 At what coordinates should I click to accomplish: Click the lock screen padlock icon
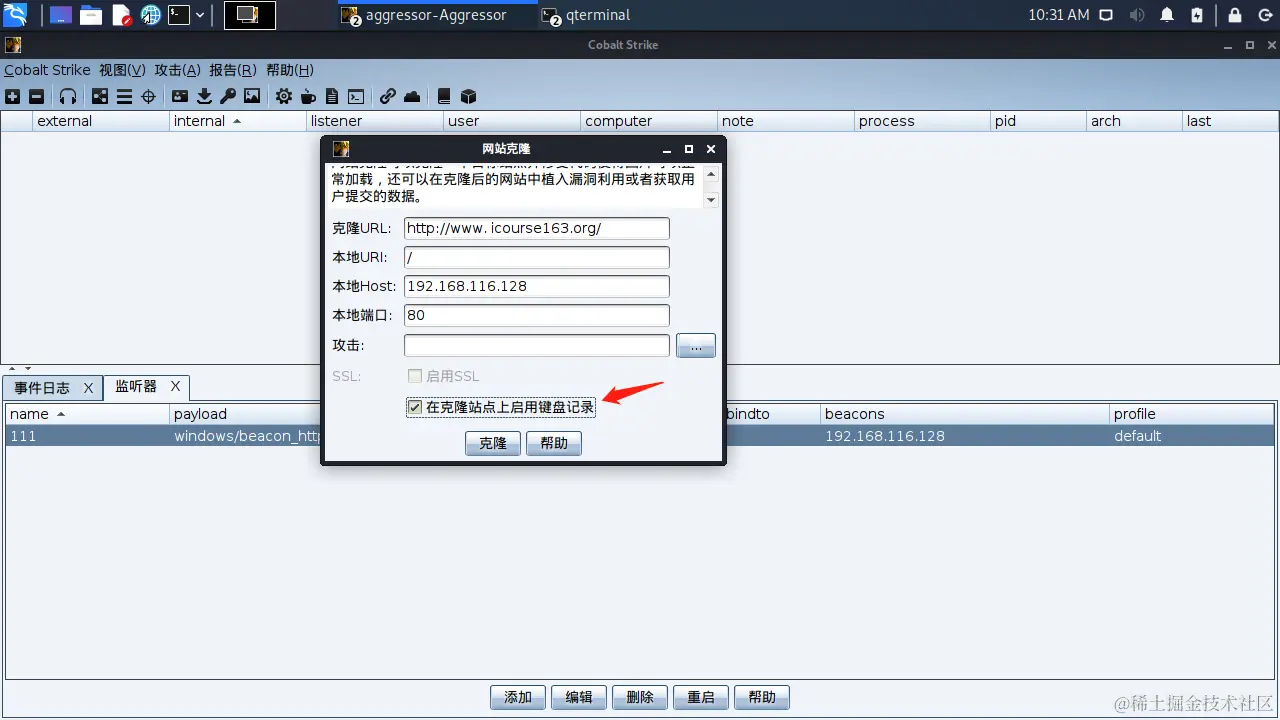click(1235, 15)
